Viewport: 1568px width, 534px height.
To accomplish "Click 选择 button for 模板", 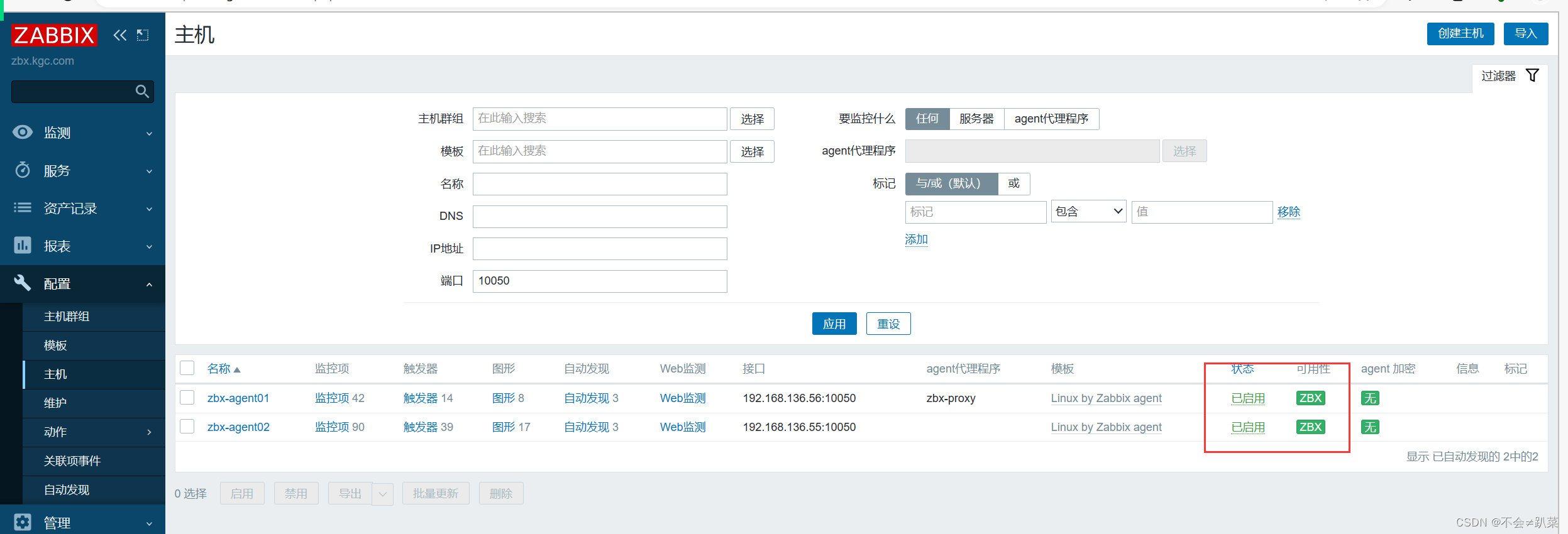I will (752, 151).
